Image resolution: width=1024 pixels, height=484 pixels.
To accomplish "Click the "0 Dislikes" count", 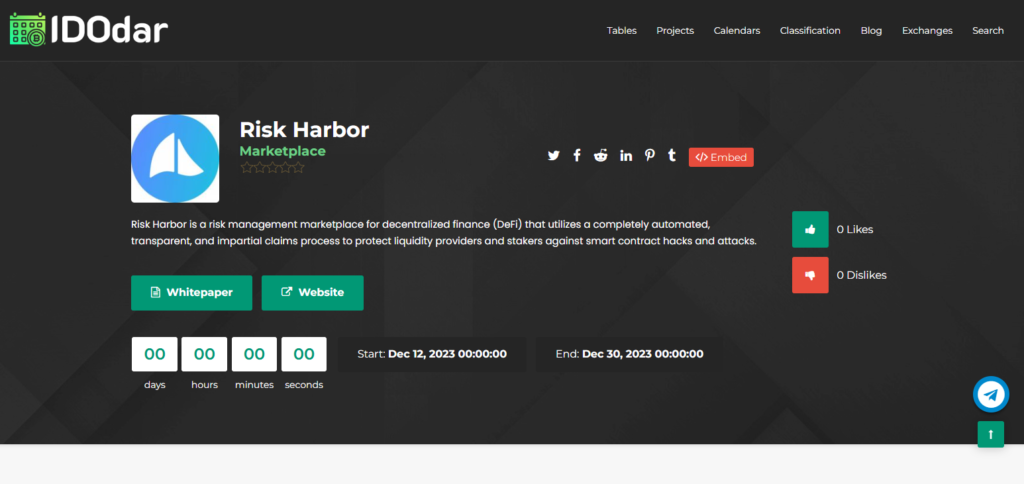I will [x=861, y=275].
